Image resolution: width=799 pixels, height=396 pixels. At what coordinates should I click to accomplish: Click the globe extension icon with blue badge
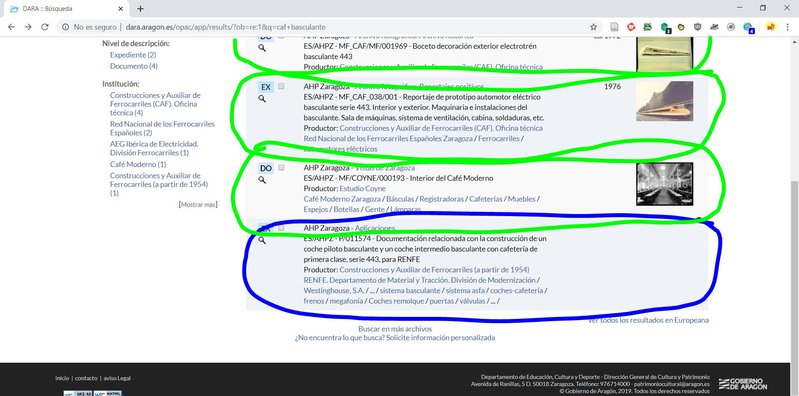pos(748,28)
